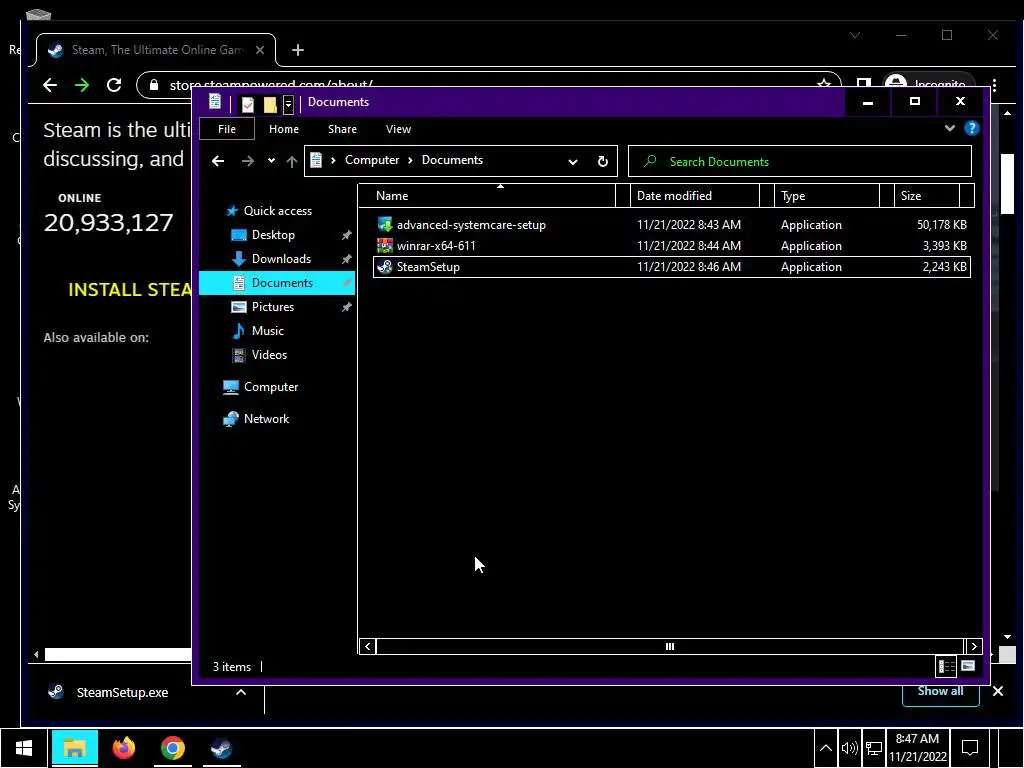
Task: Click the New folder icon in quick access toolbar
Action: pos(270,104)
